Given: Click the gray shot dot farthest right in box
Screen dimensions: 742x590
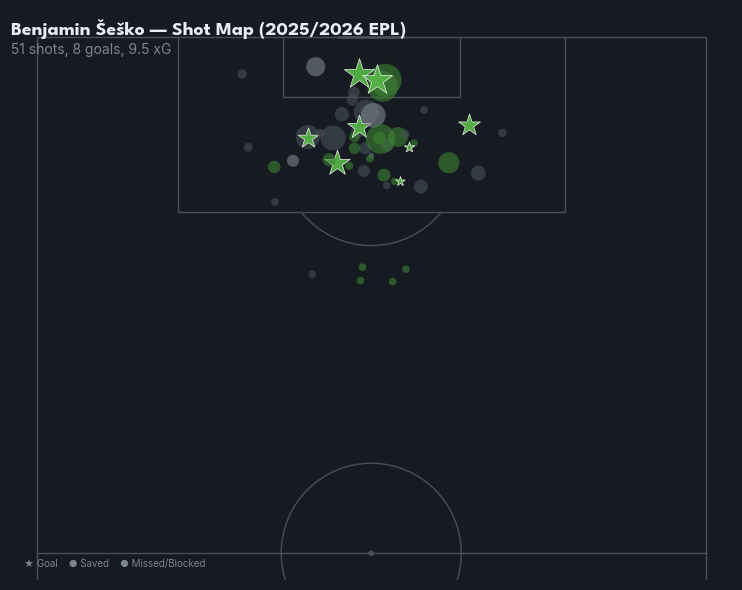Looking at the screenshot, I should tap(502, 133).
